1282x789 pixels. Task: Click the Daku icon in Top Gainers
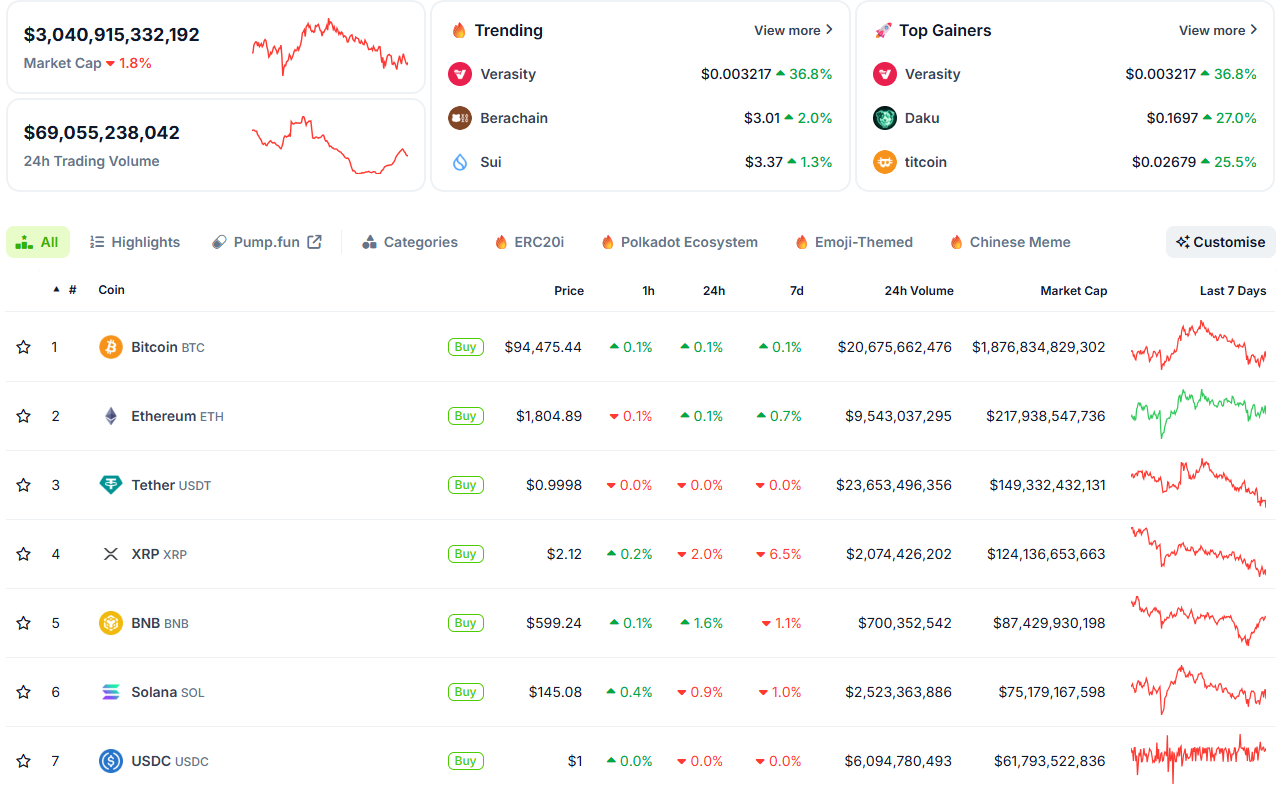pyautogui.click(x=885, y=118)
